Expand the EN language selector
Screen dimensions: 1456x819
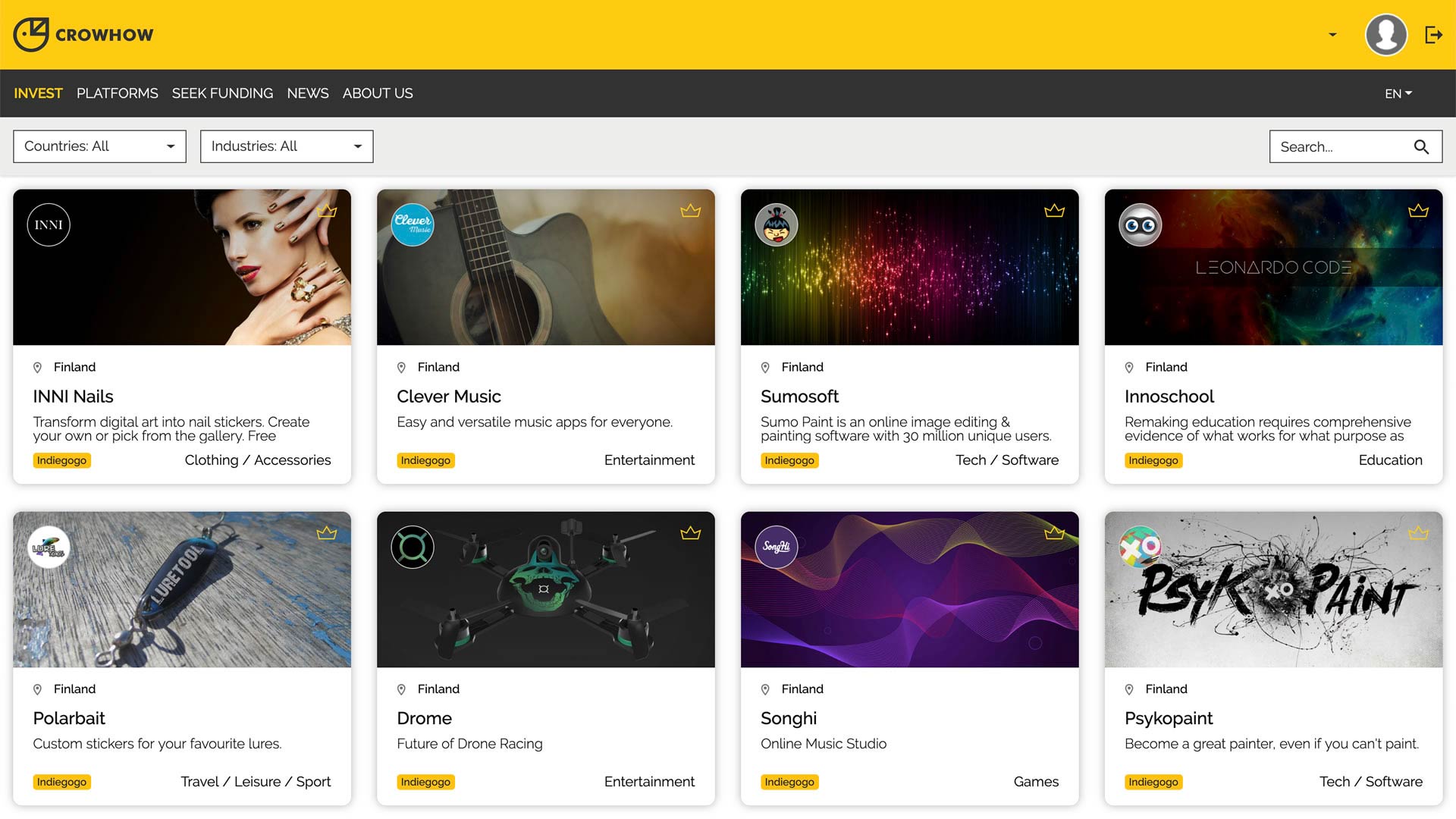(1398, 94)
